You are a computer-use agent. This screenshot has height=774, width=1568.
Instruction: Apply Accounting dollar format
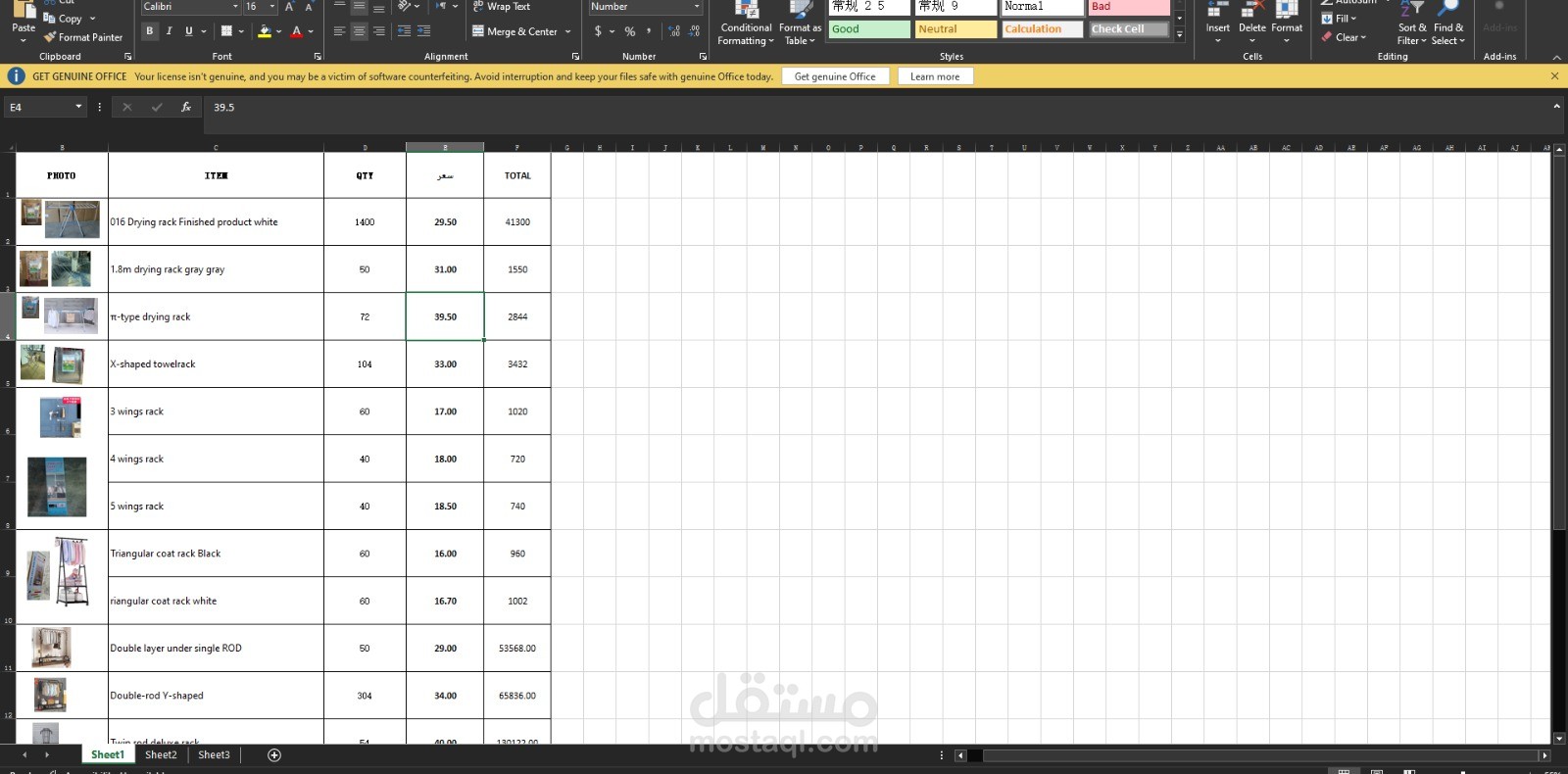598,31
